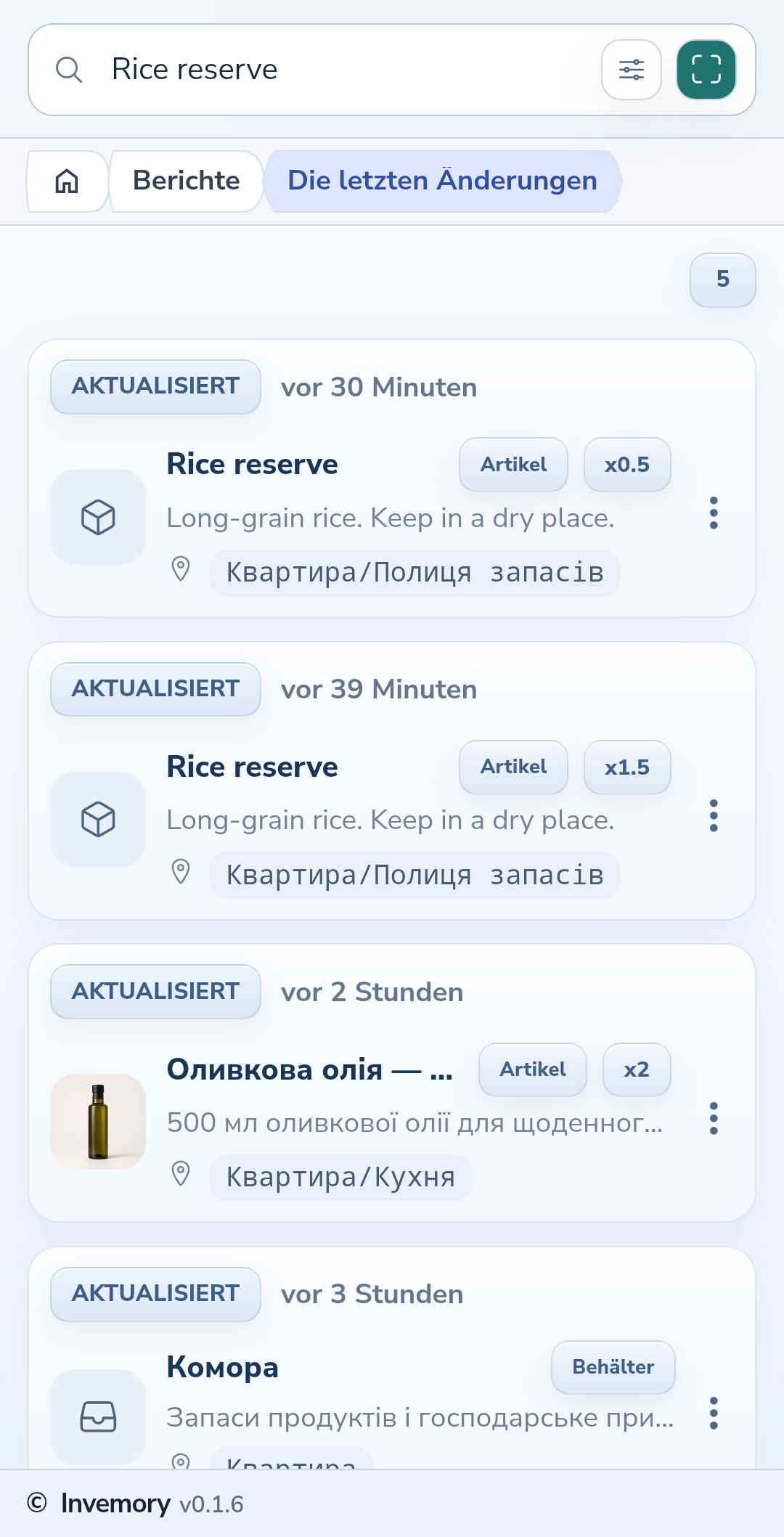Open the olive oil bottle thumbnail

click(x=98, y=1122)
